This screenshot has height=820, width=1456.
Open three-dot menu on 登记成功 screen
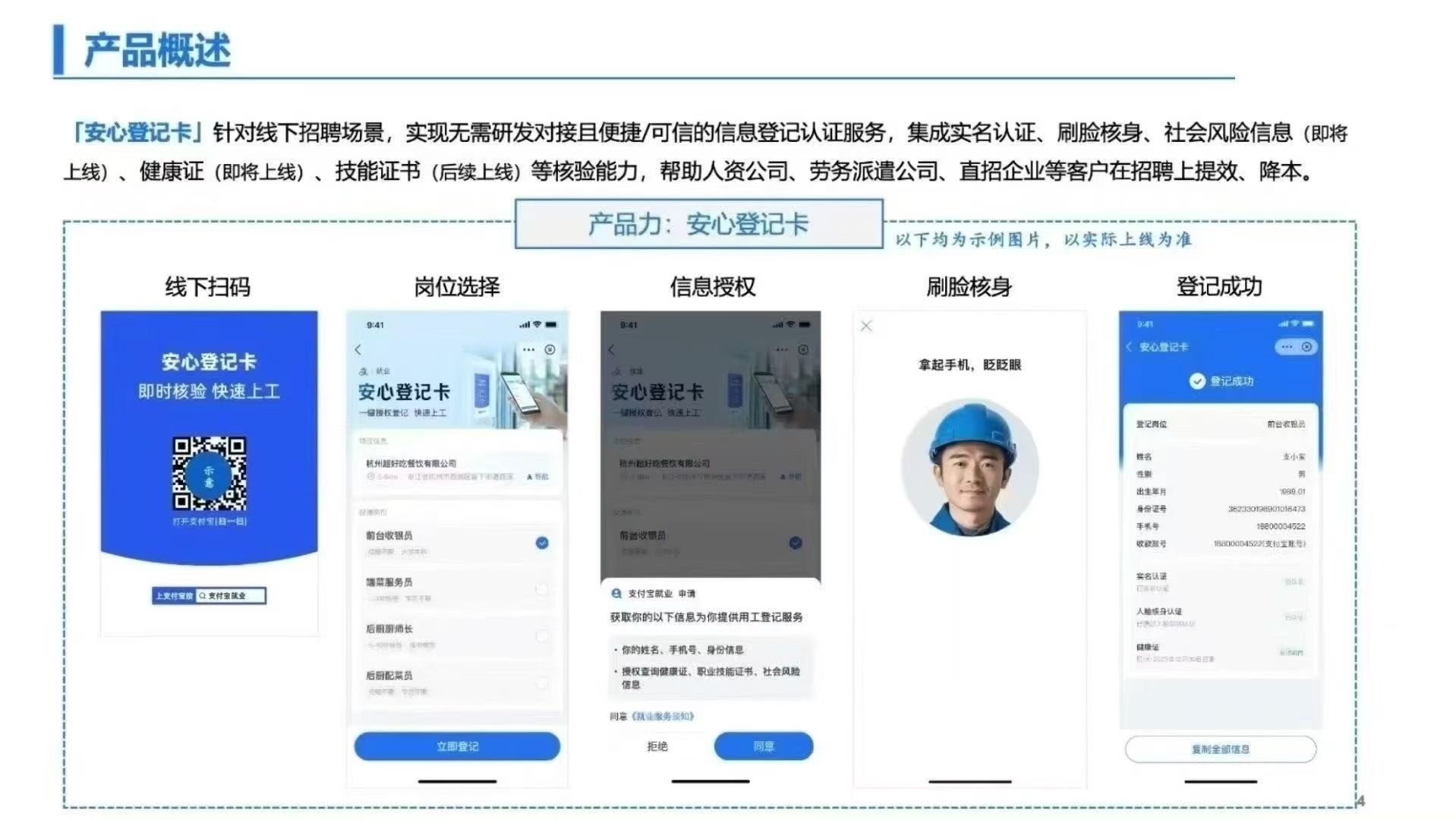[1286, 347]
